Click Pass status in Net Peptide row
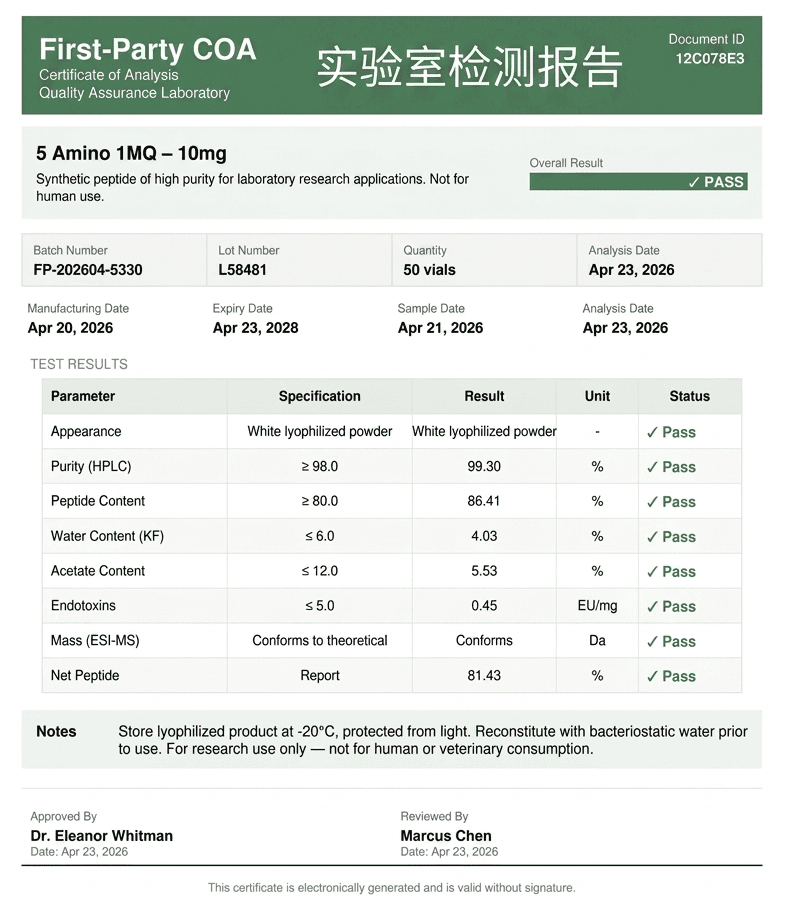The width and height of the screenshot is (796, 911). 671,676
